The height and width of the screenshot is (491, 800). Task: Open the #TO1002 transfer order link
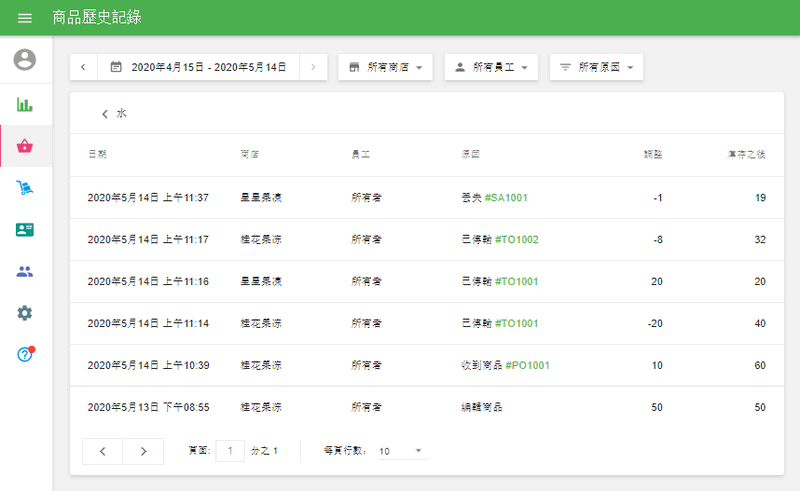(516, 240)
